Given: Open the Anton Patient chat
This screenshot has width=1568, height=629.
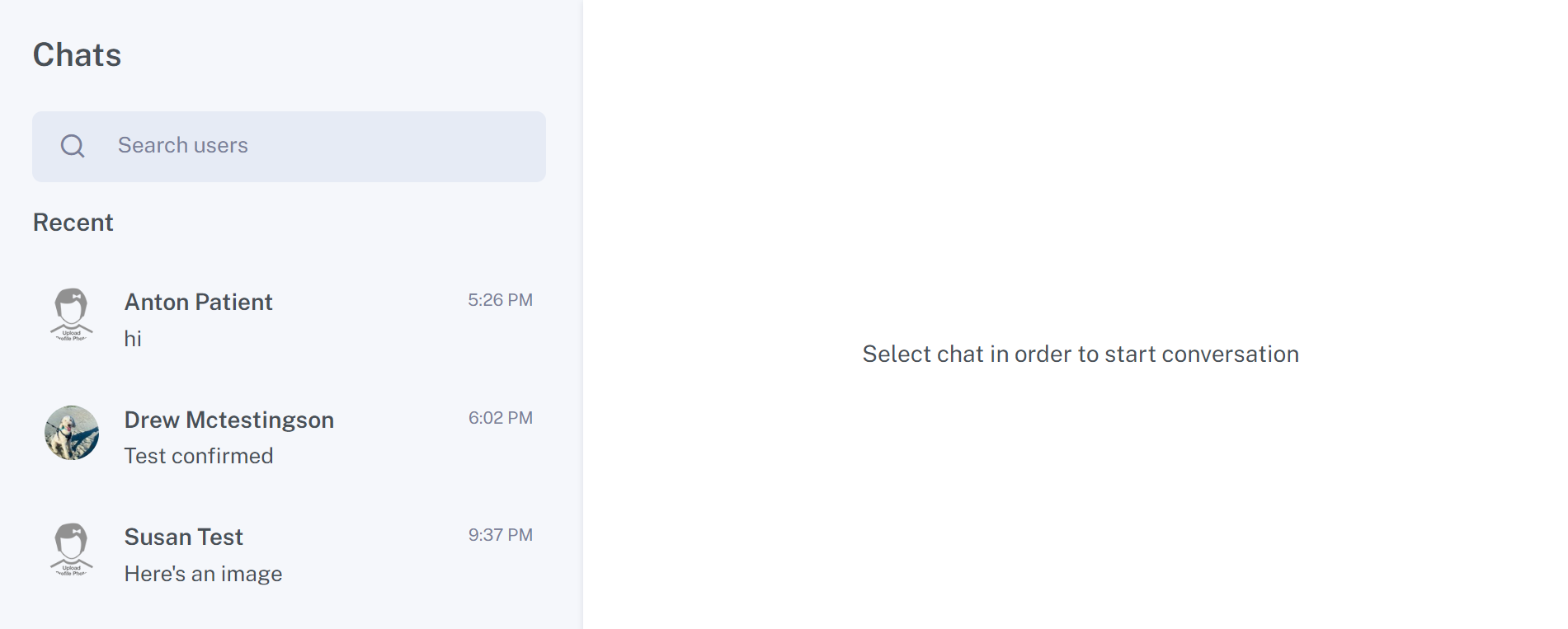Looking at the screenshot, I should pyautogui.click(x=289, y=319).
